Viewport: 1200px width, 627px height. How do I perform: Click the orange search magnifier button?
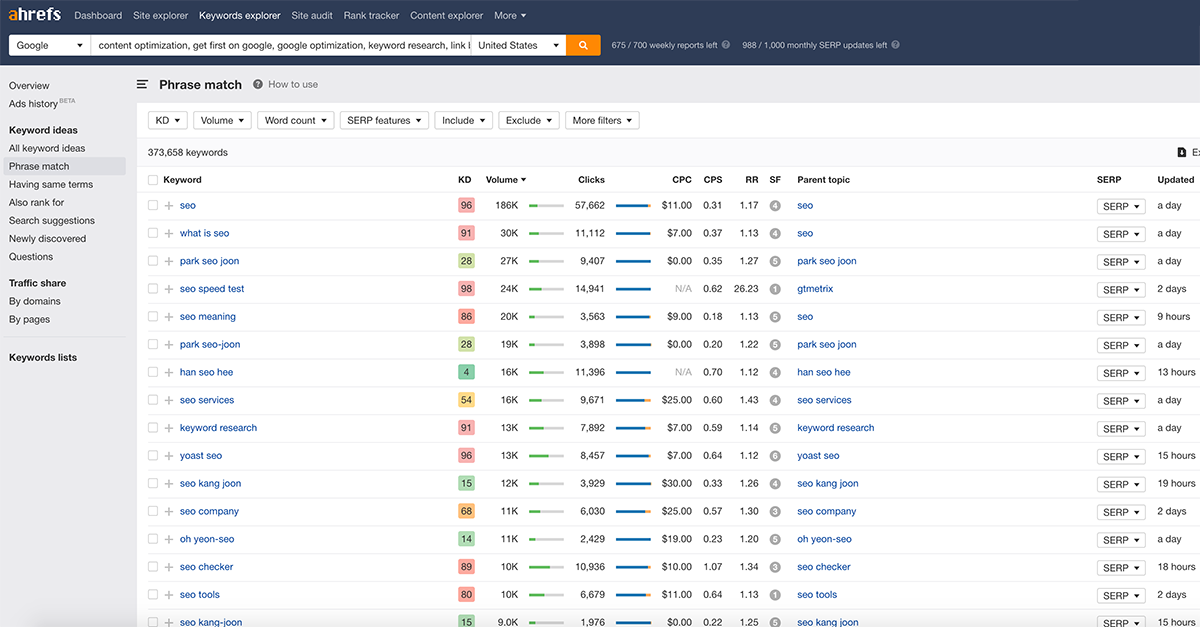tap(583, 45)
